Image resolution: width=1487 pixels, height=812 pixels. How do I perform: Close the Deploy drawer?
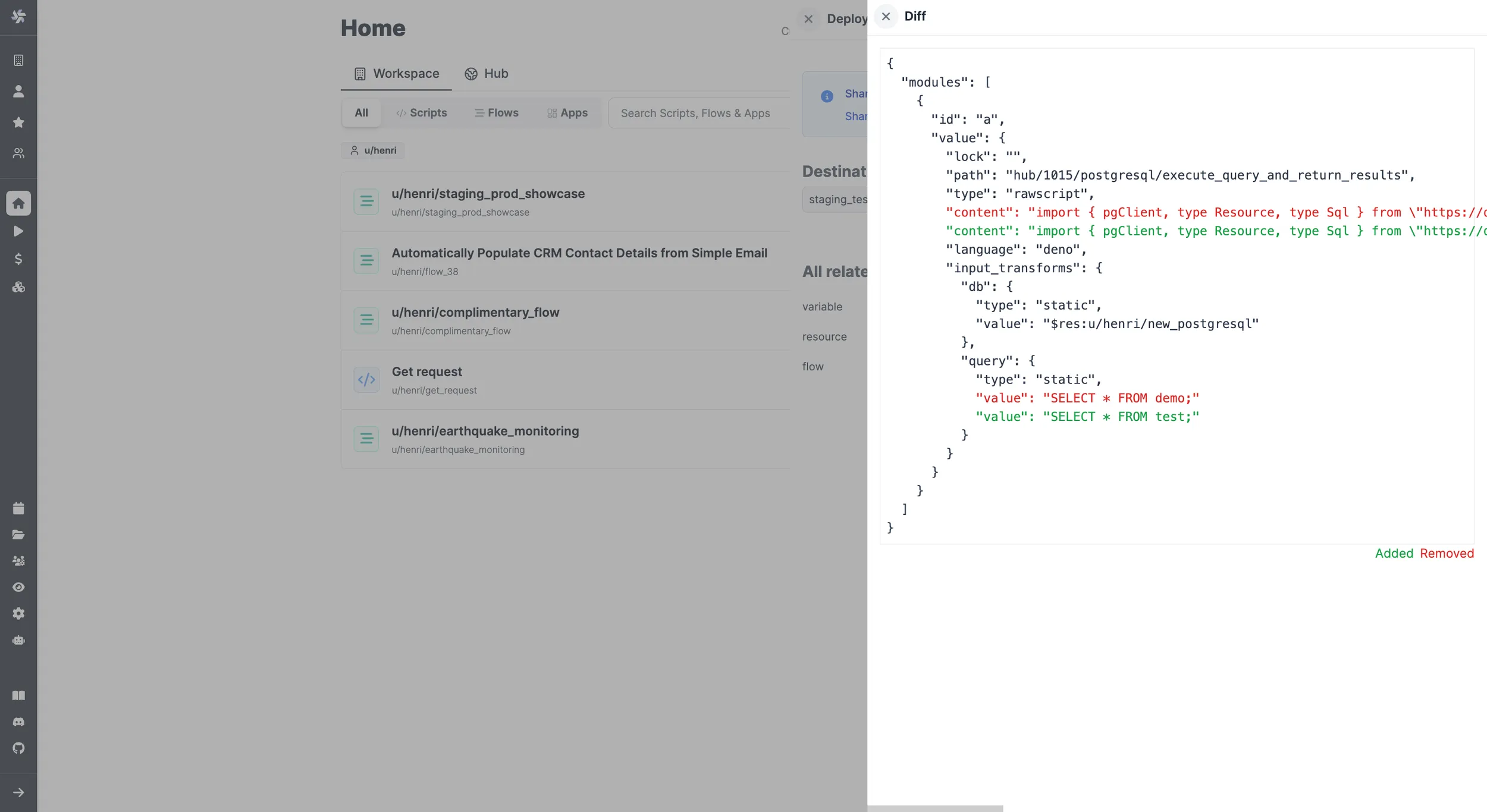808,19
